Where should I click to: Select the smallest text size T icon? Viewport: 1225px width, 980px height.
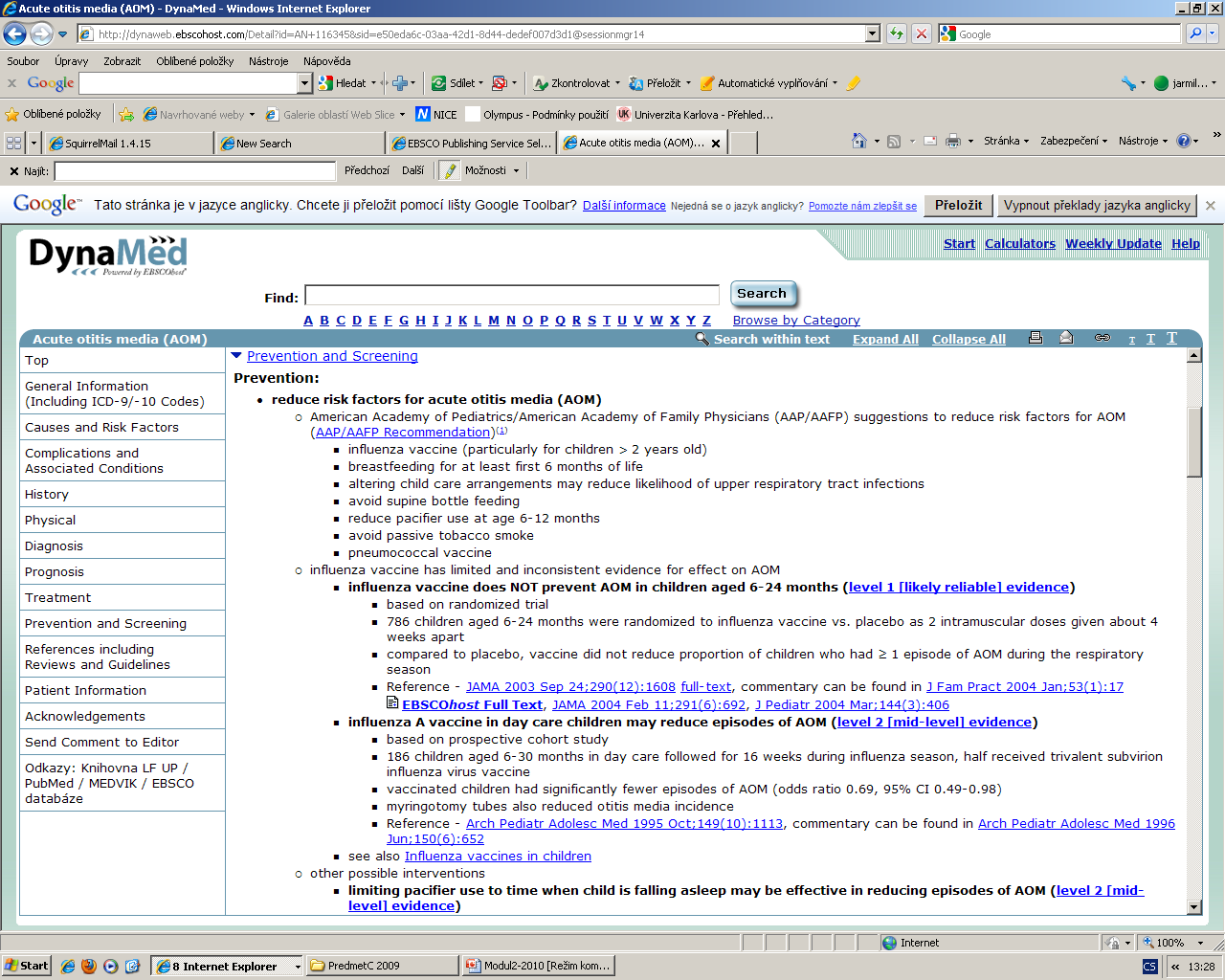coord(1132,340)
